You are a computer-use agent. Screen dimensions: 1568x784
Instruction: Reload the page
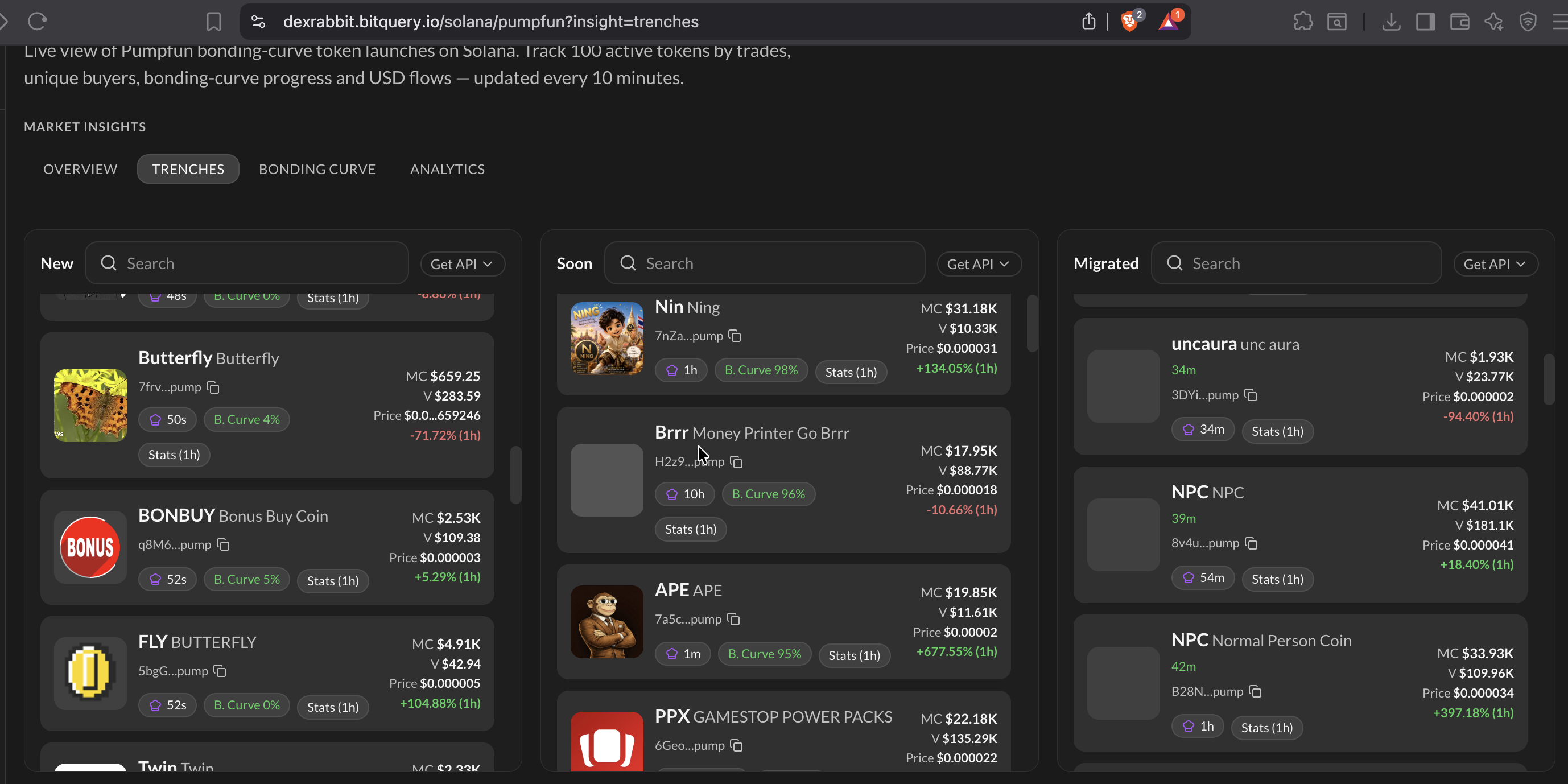37,22
